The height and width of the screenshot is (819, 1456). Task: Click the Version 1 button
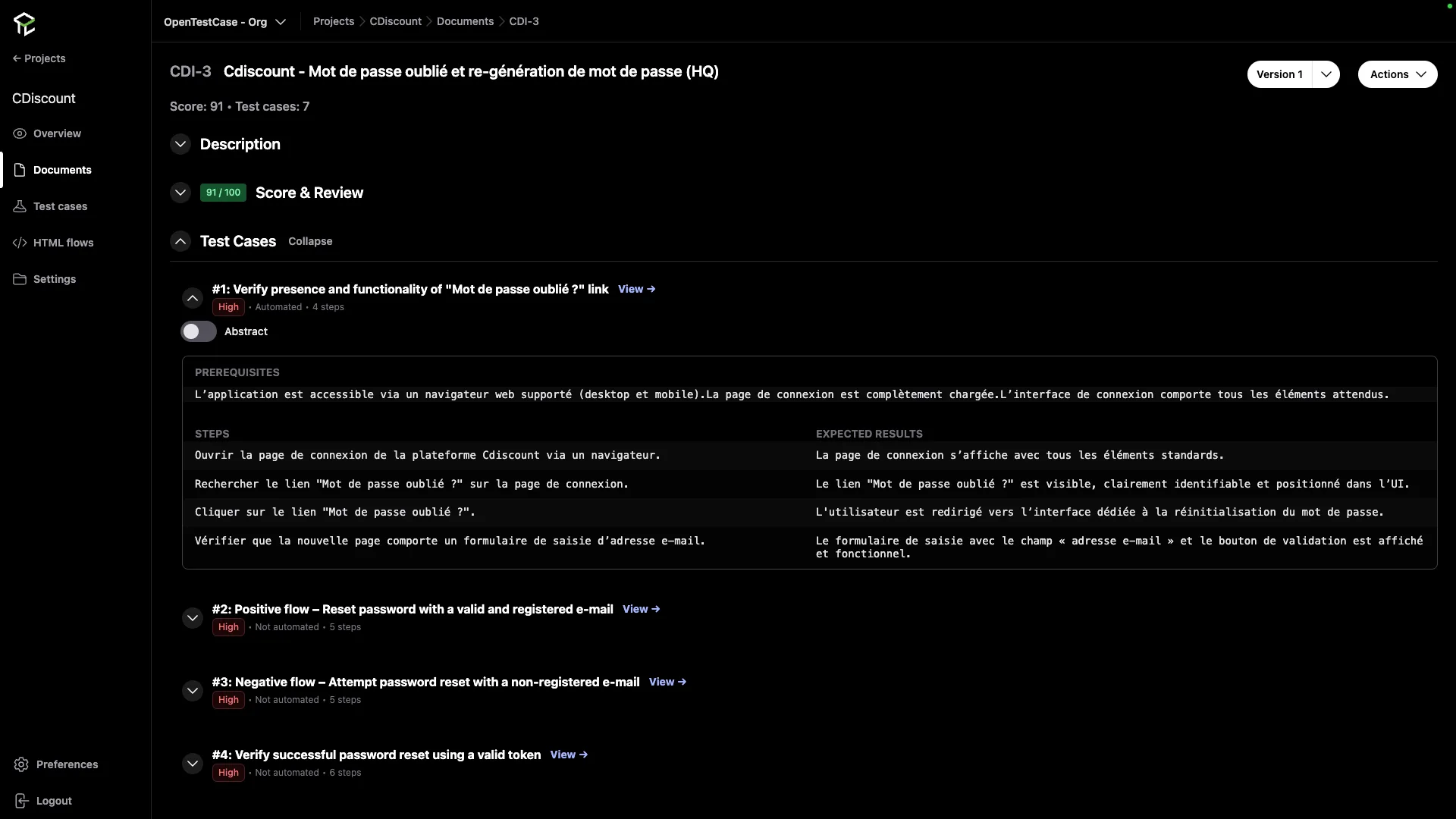[x=1279, y=74]
